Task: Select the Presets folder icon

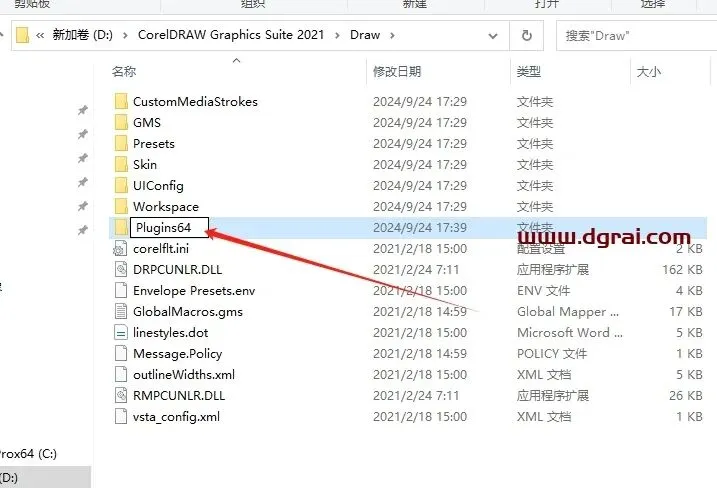Action: click(121, 144)
